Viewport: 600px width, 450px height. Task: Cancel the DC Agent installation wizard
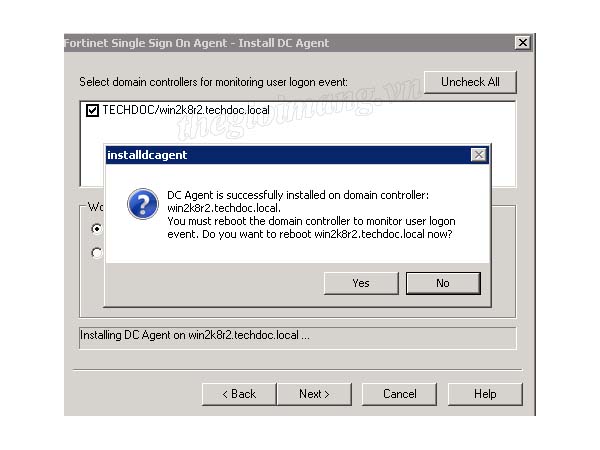click(399, 394)
